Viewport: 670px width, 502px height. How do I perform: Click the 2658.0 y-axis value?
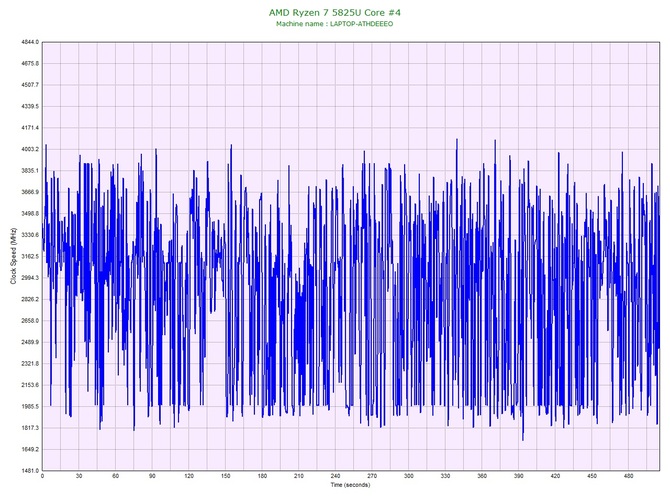point(30,321)
